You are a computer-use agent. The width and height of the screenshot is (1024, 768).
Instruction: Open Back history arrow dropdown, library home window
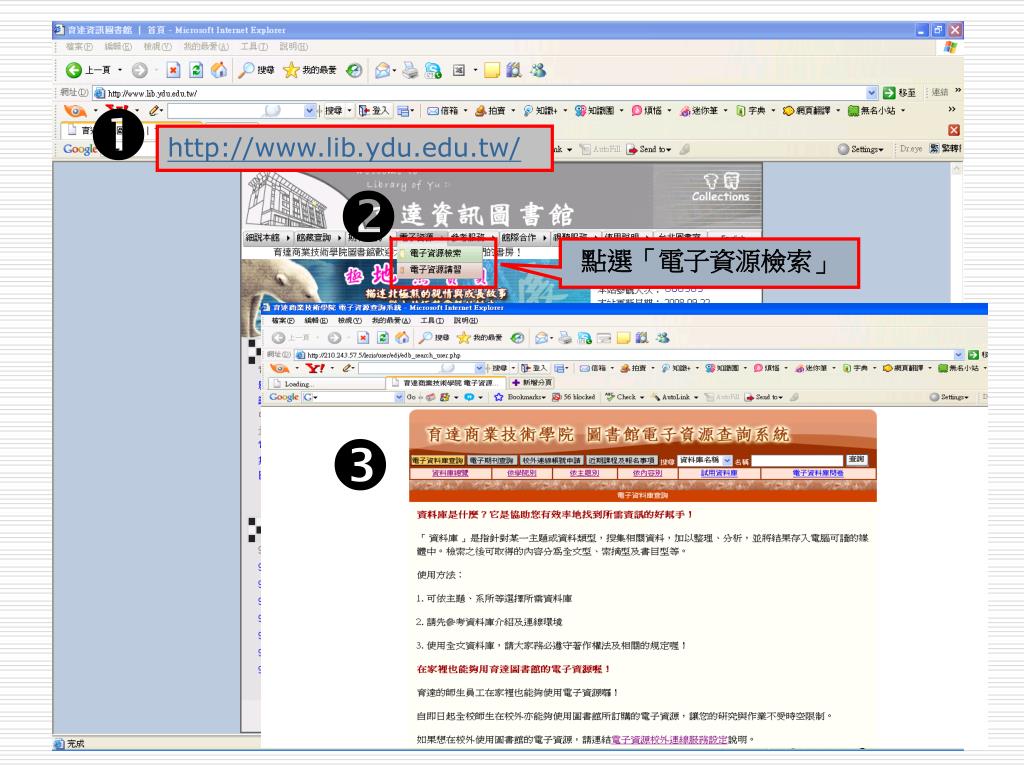(x=120, y=70)
